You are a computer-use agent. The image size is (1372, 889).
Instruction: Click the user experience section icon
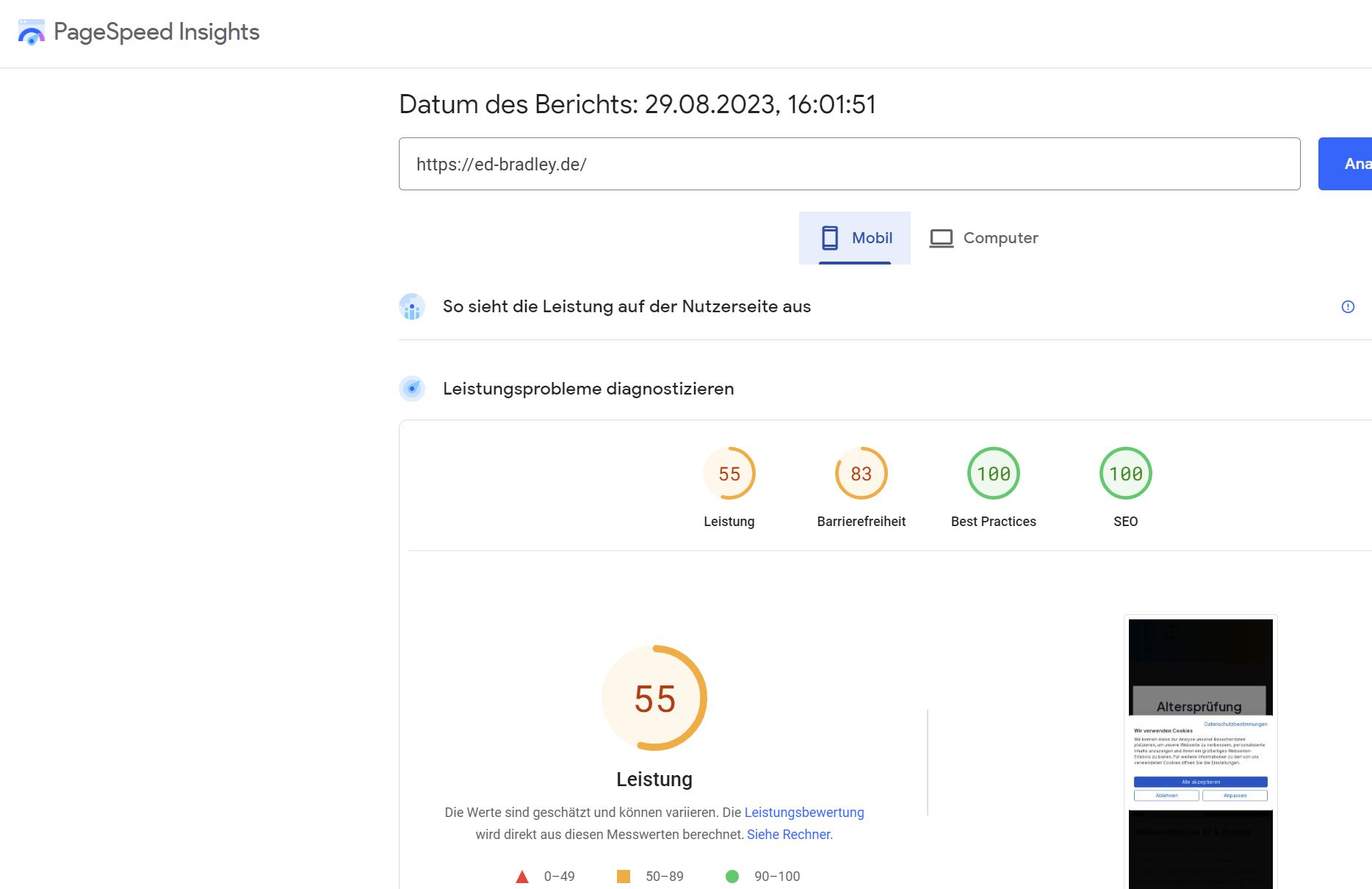coord(412,306)
